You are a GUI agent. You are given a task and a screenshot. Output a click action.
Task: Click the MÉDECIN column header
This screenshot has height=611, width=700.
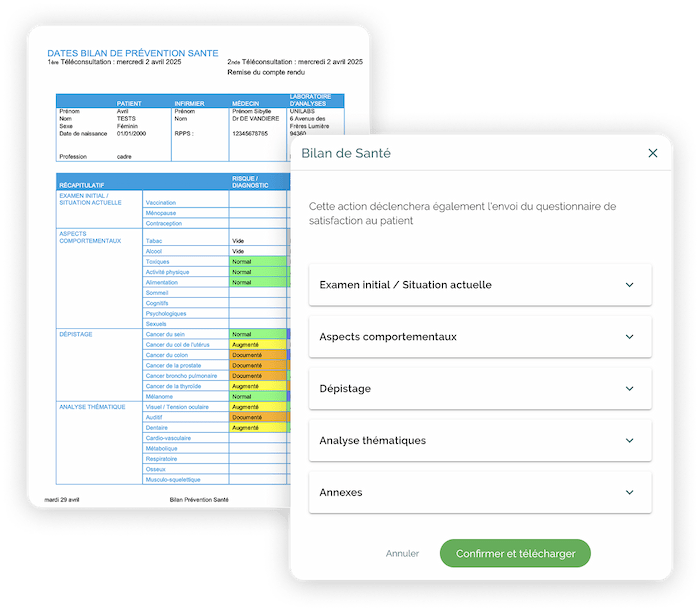pos(246,104)
